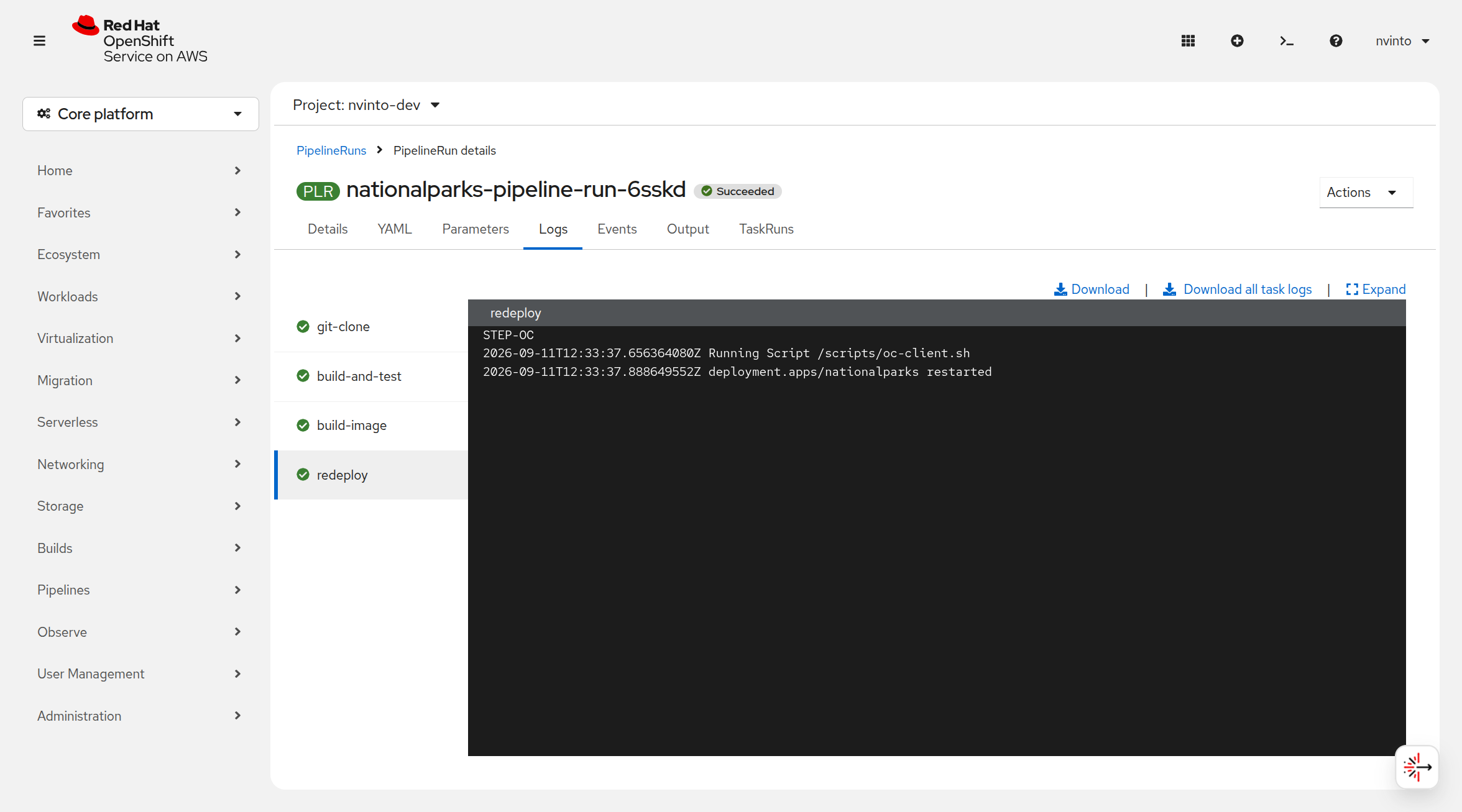Select the build-image task log
The width and height of the screenshot is (1462, 812).
click(371, 426)
